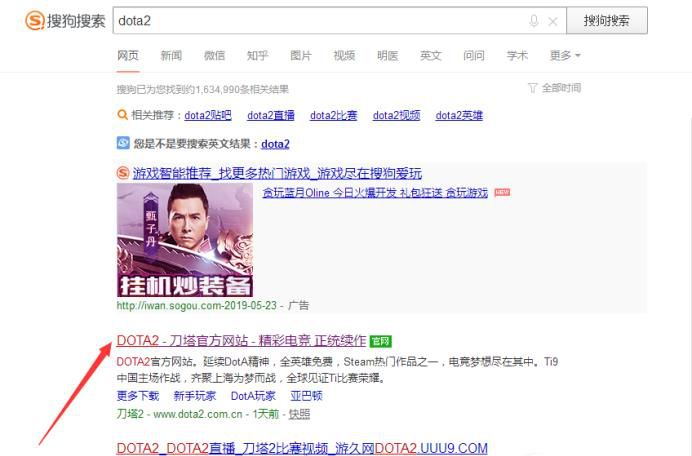Click the iwan.sogou.com ad URL
The image size is (692, 456).
[197, 305]
